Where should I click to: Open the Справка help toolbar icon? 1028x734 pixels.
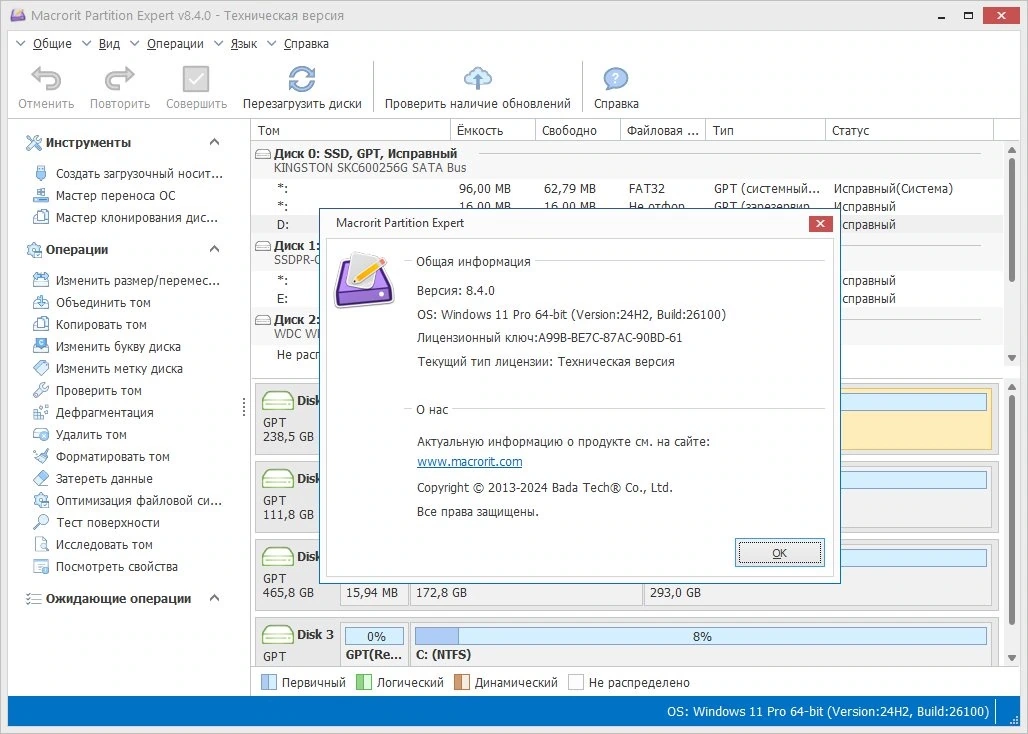(616, 79)
